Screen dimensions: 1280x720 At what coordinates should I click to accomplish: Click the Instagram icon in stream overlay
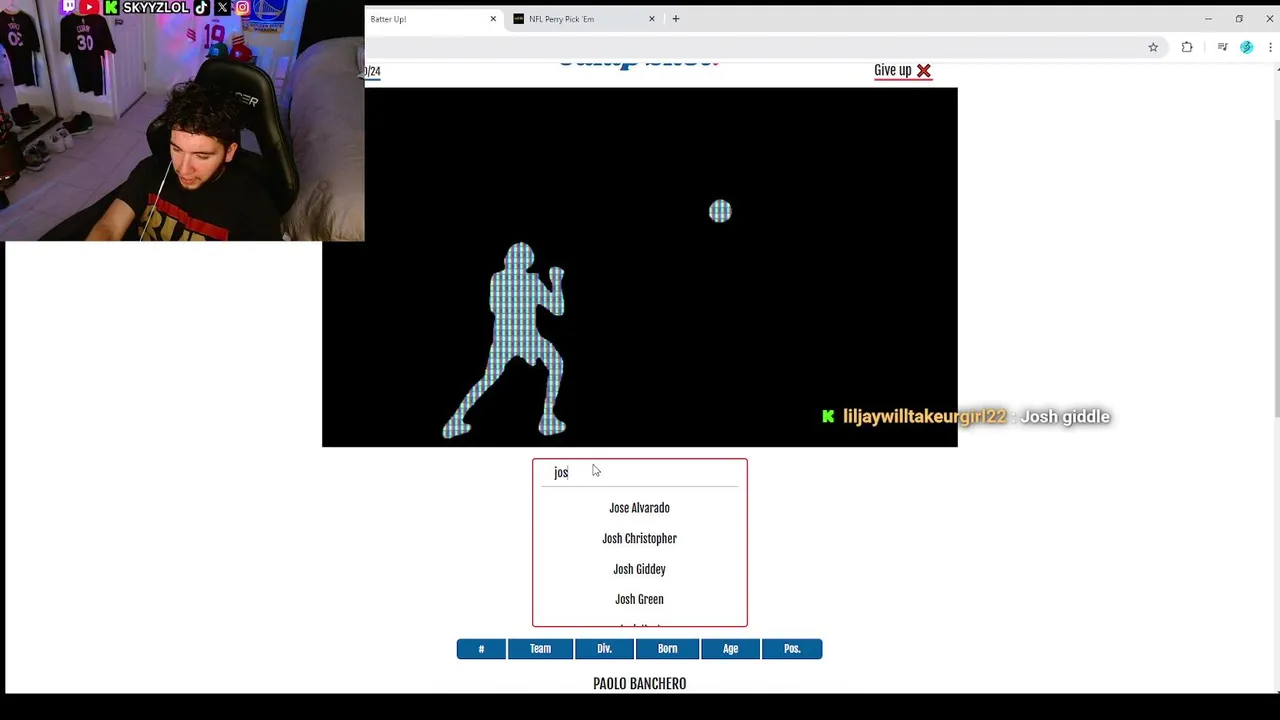pyautogui.click(x=242, y=7)
